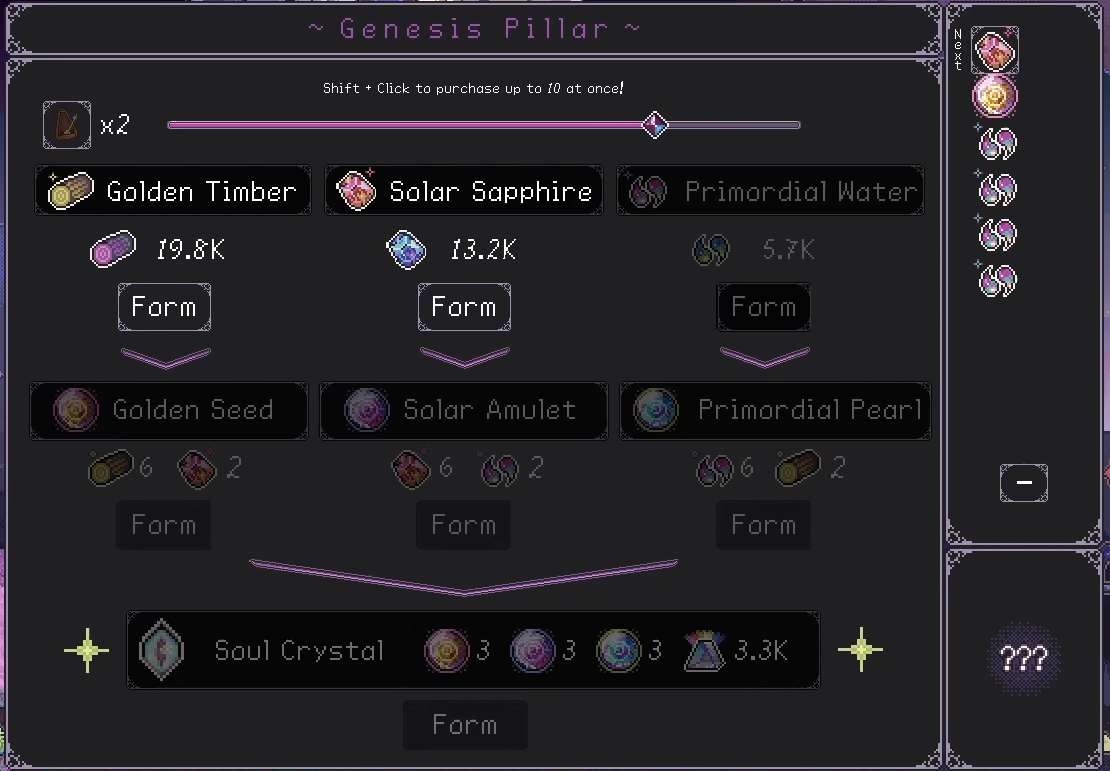1110x771 pixels.
Task: Select the Solar Amulet icon
Action: [x=365, y=410]
